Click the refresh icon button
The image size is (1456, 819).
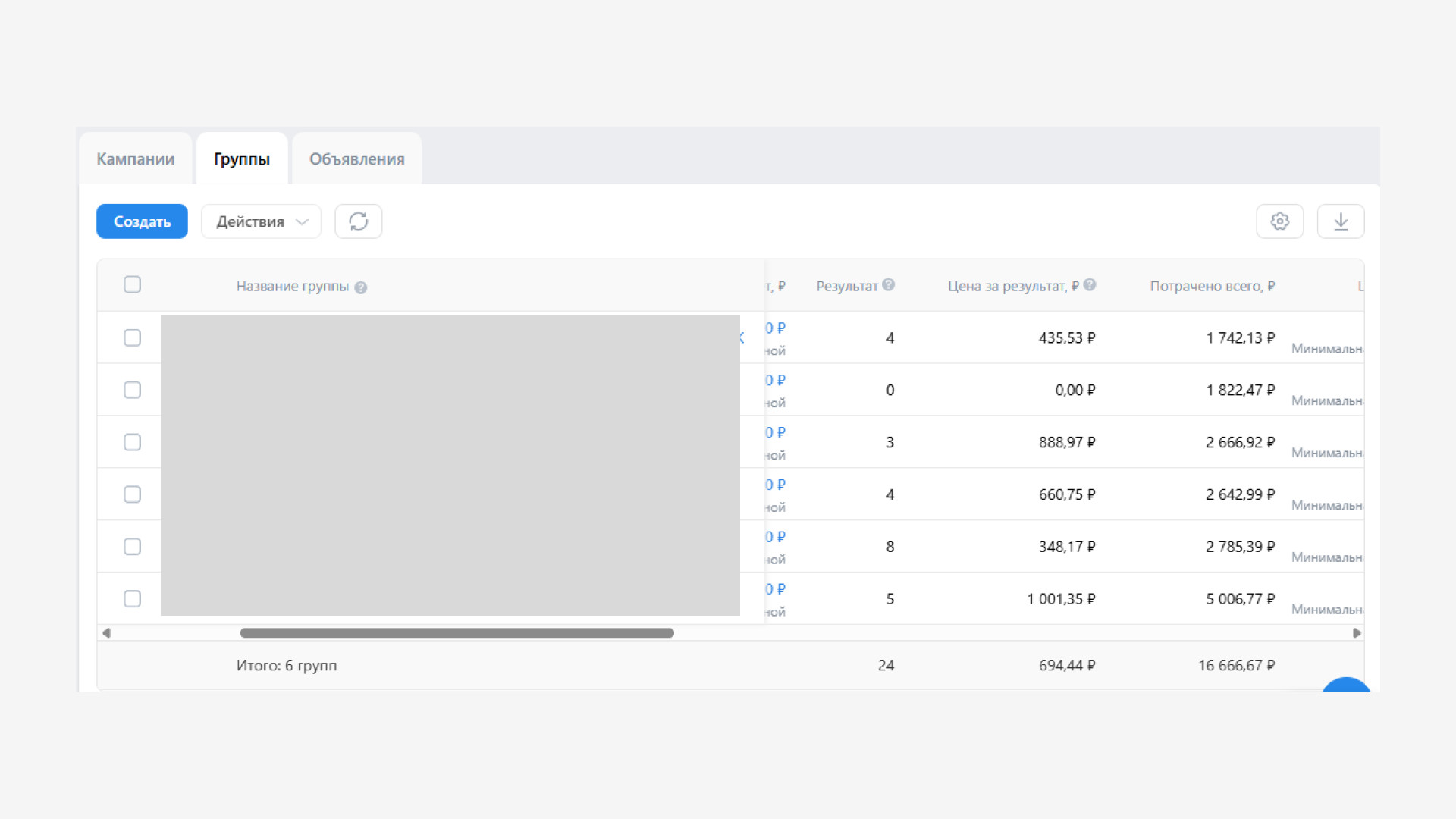pyautogui.click(x=358, y=221)
